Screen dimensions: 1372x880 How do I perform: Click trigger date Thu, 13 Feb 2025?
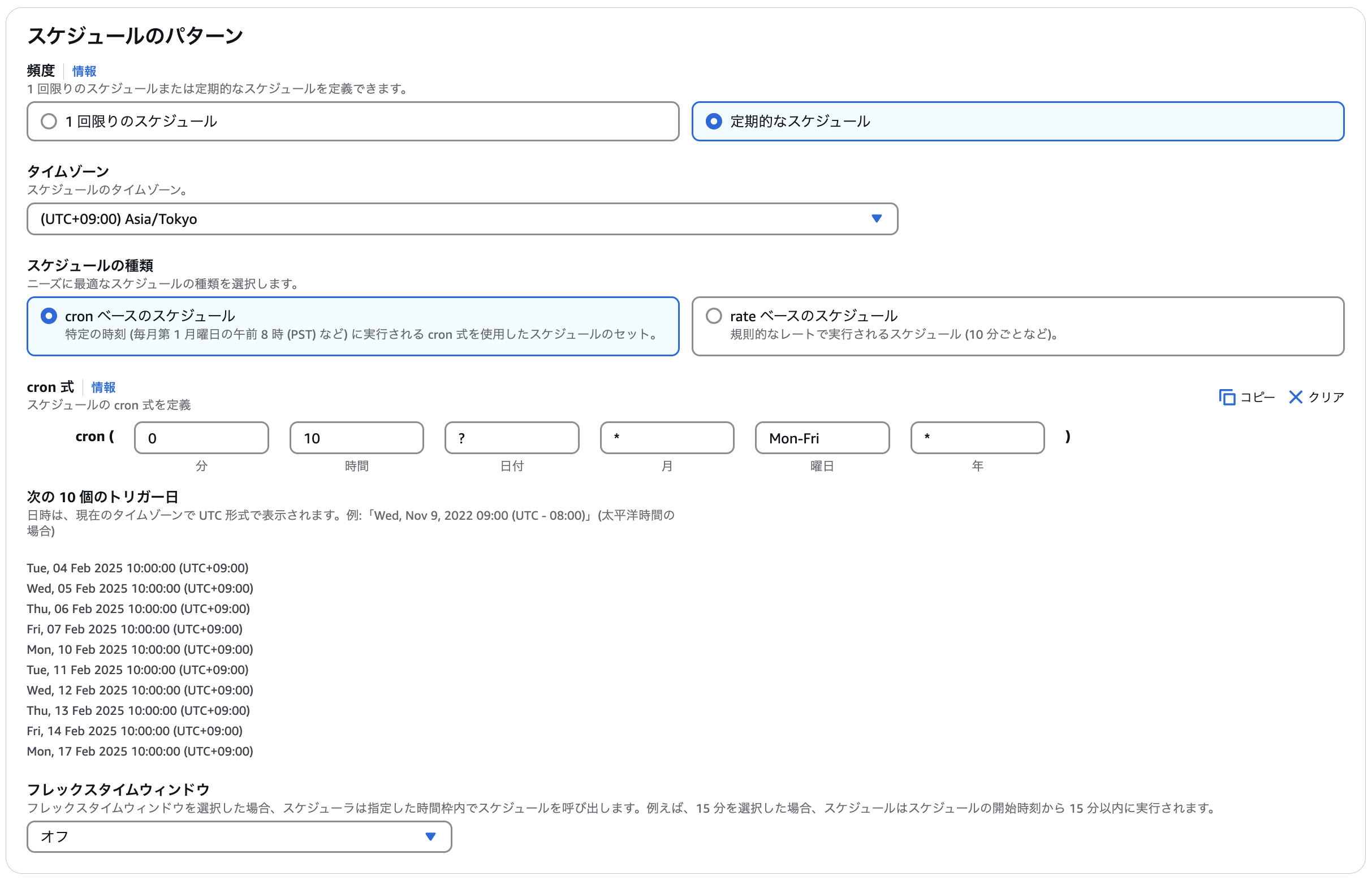pyautogui.click(x=139, y=710)
